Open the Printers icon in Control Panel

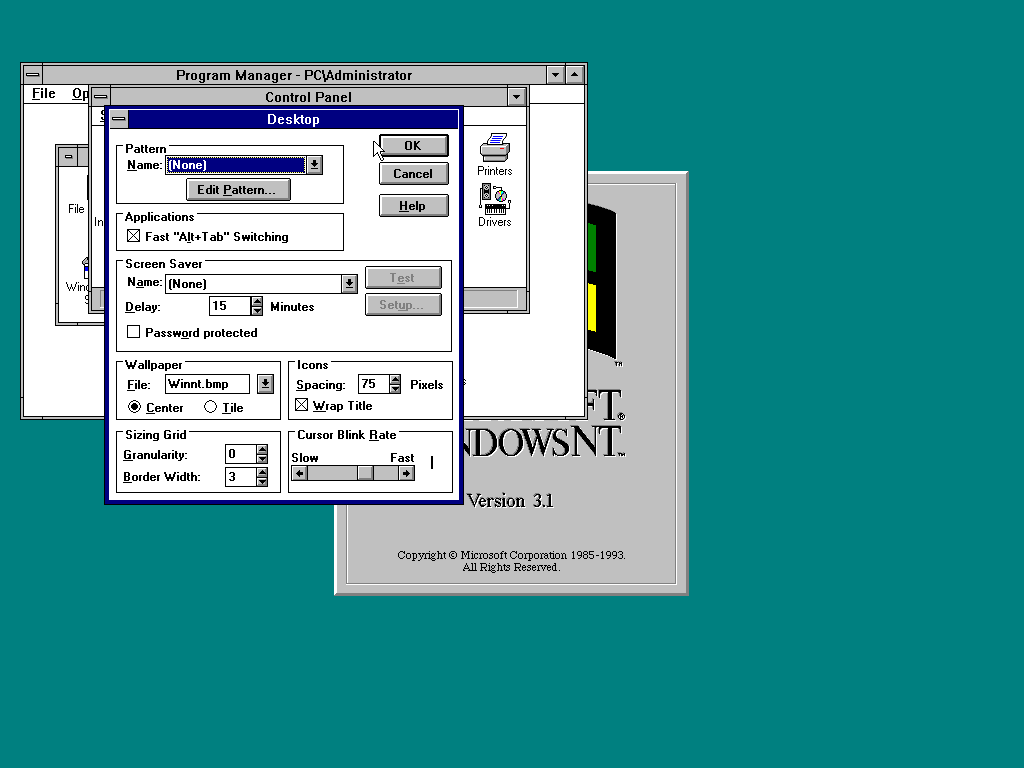494,154
